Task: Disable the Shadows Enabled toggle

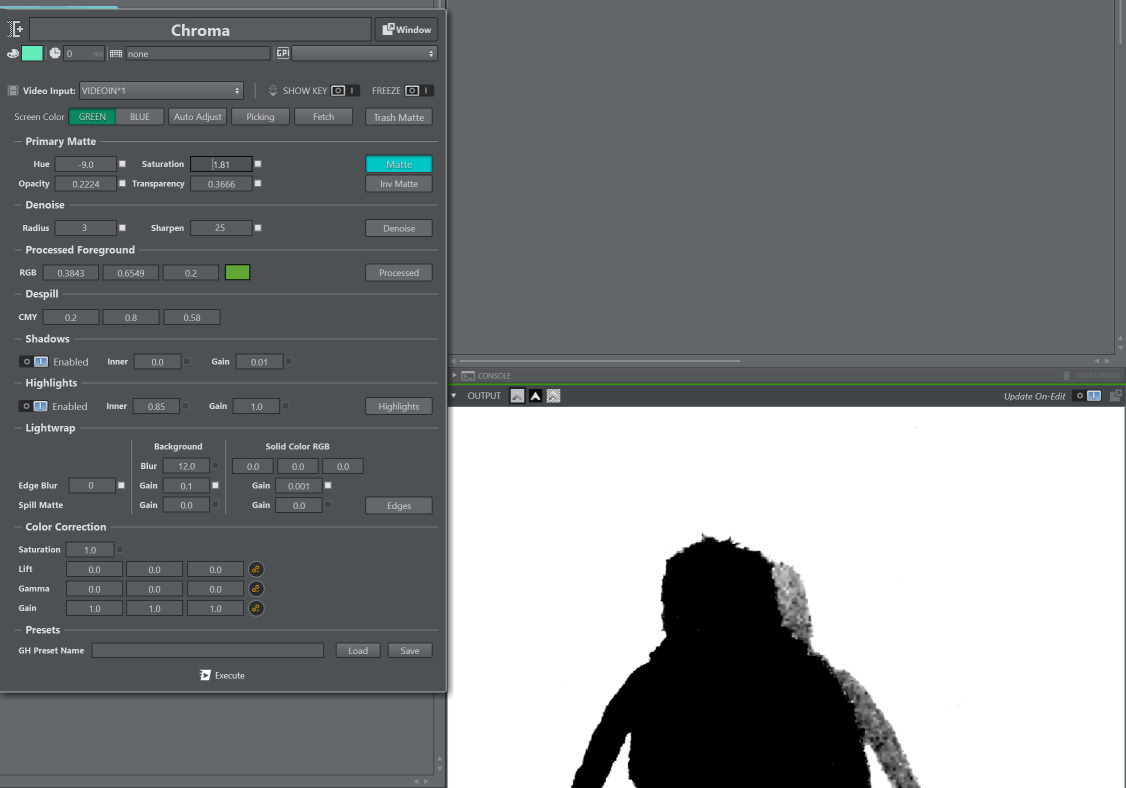Action: 34,362
